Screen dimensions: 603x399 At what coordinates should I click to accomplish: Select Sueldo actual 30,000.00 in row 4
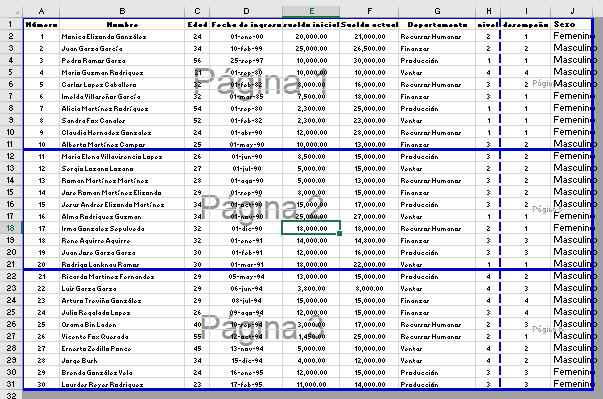click(x=369, y=61)
